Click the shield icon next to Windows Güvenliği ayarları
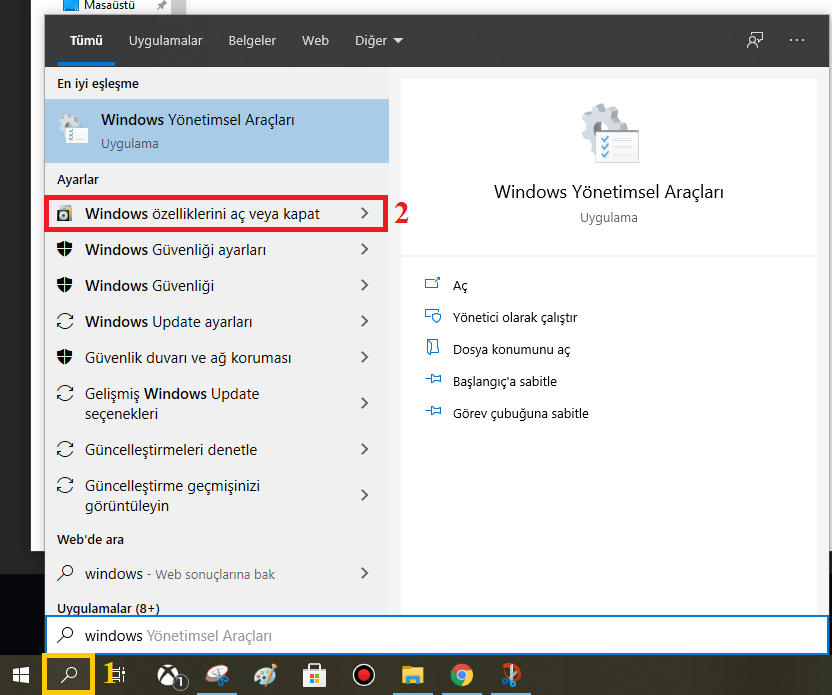 pyautogui.click(x=65, y=249)
